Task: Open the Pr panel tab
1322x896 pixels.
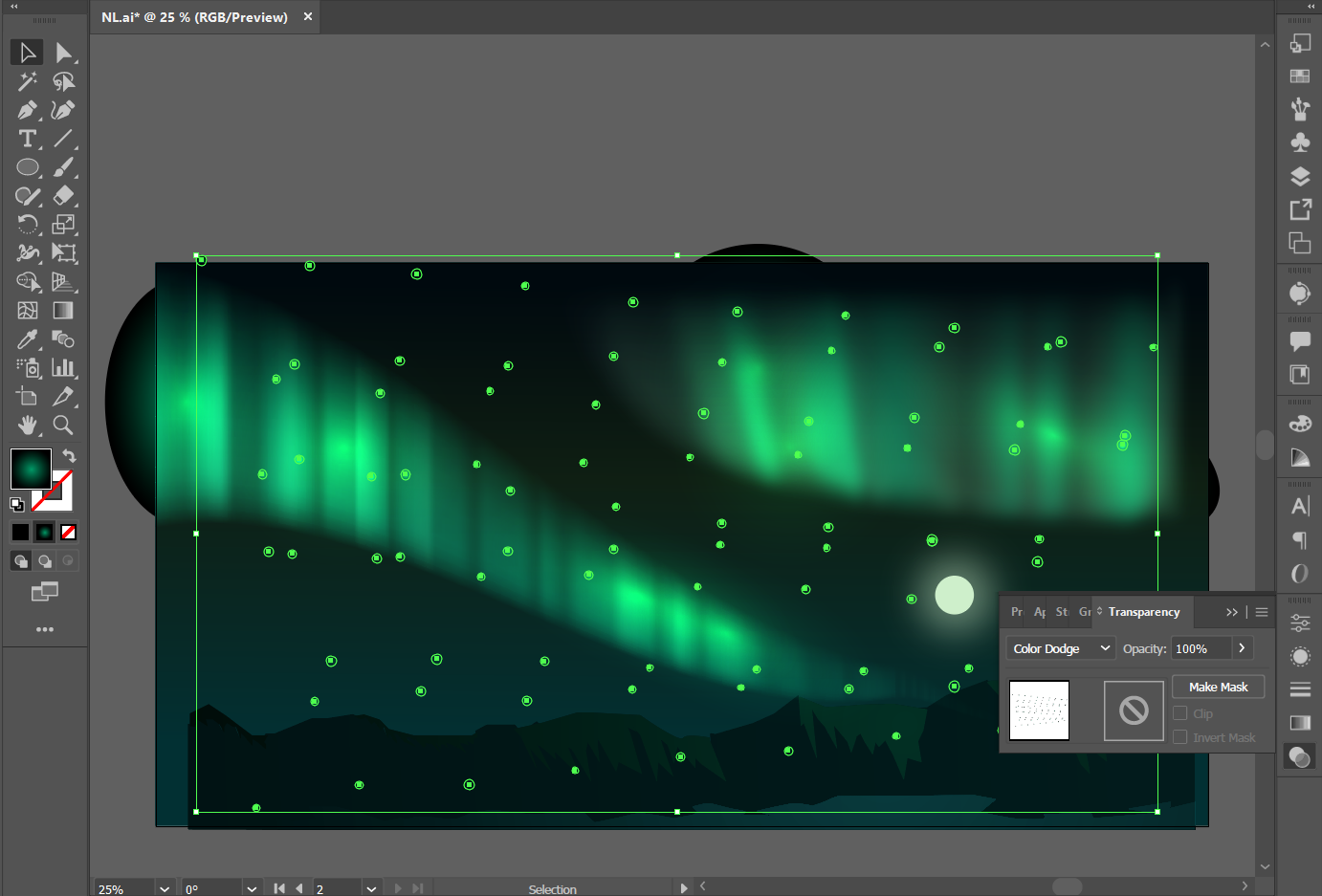Action: 1017,612
